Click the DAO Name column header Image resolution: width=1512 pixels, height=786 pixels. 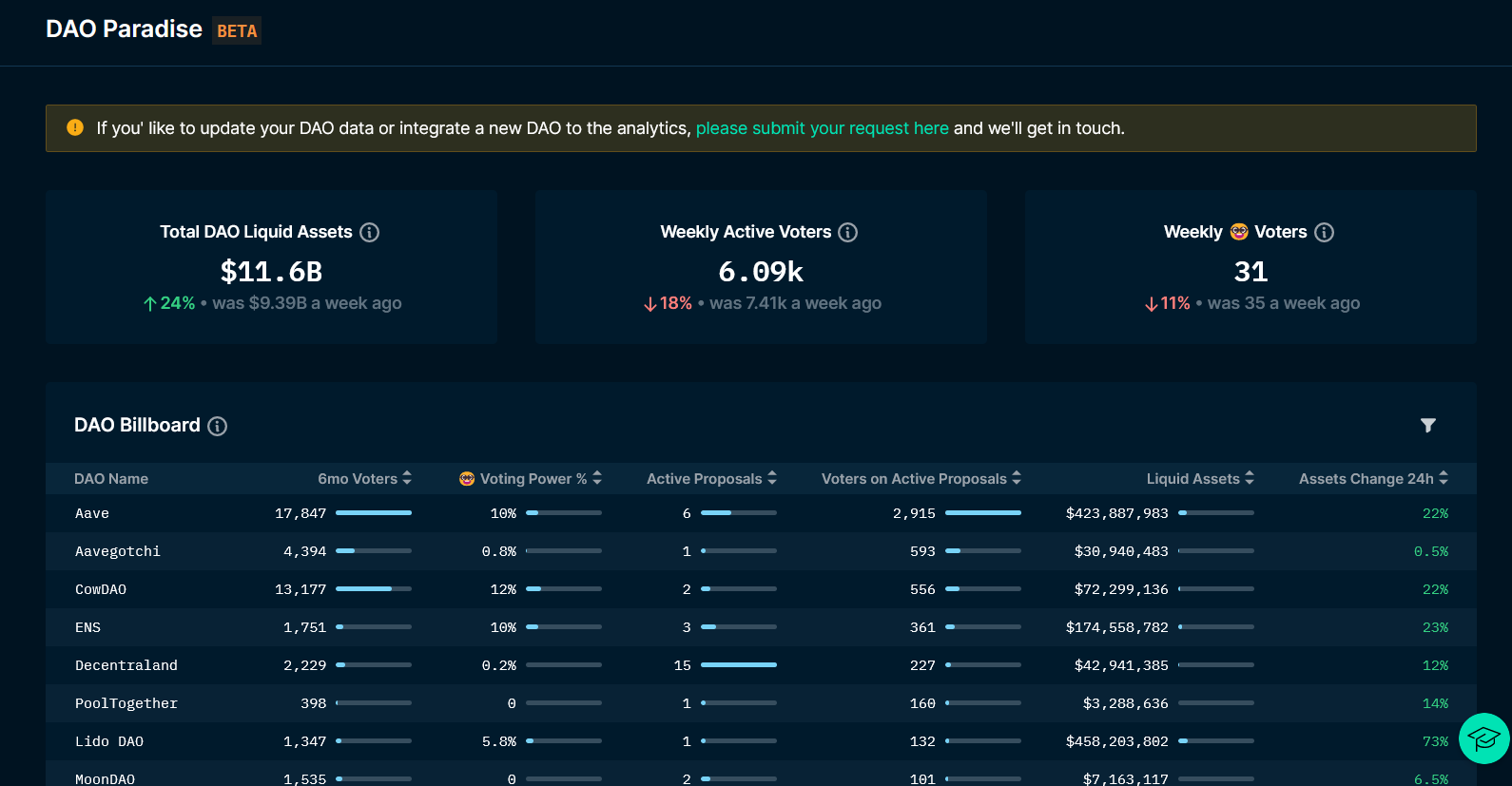click(x=111, y=479)
